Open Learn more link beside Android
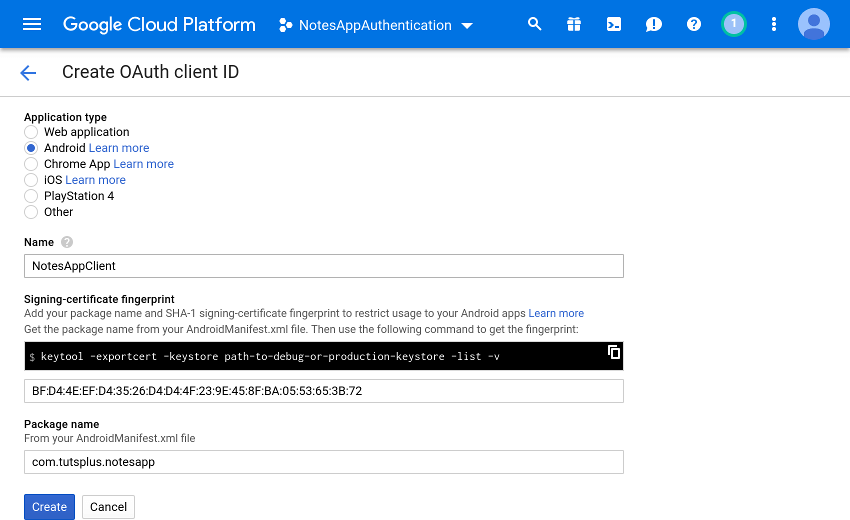 click(x=119, y=148)
